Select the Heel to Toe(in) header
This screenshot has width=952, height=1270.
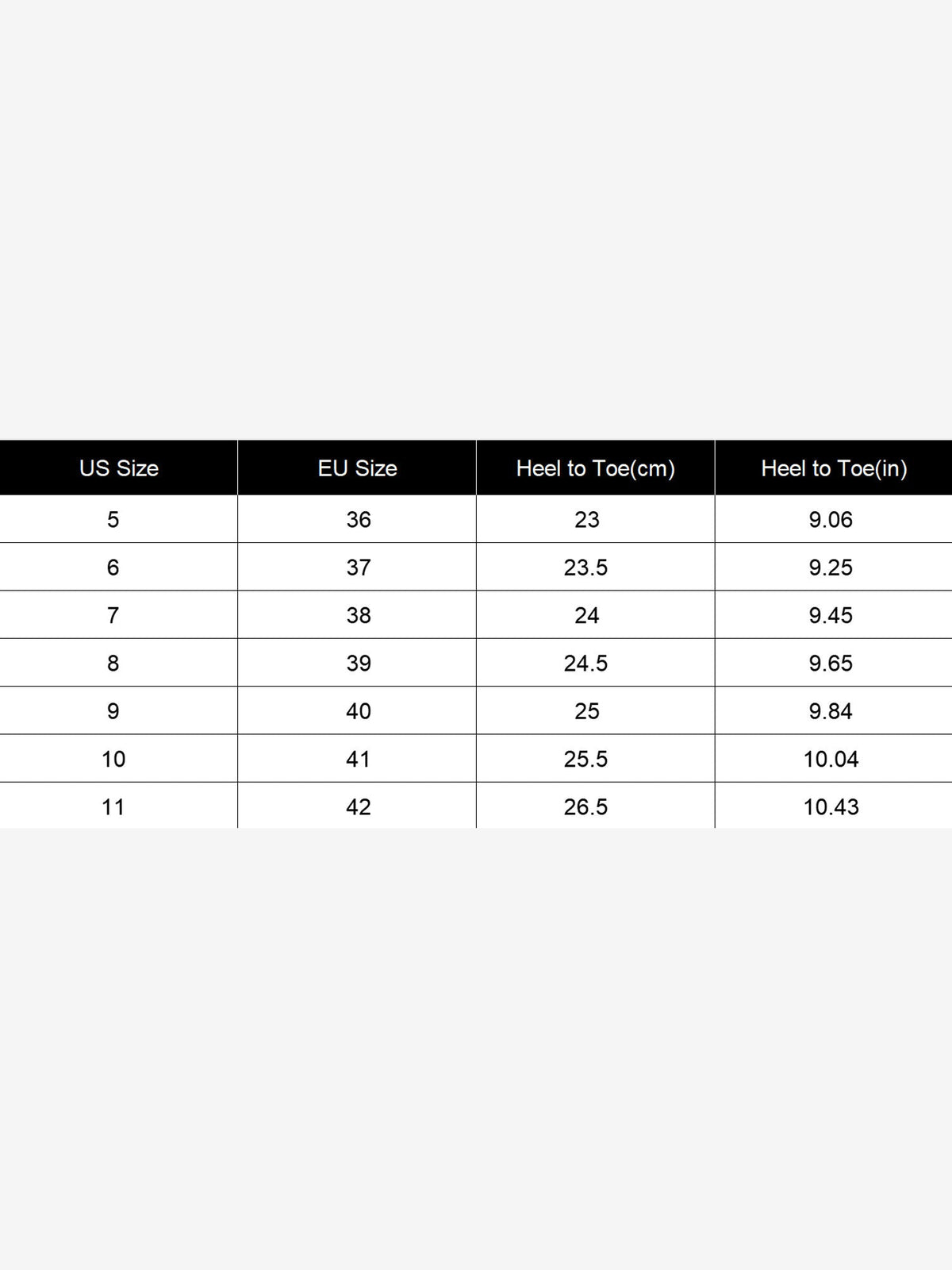(834, 468)
